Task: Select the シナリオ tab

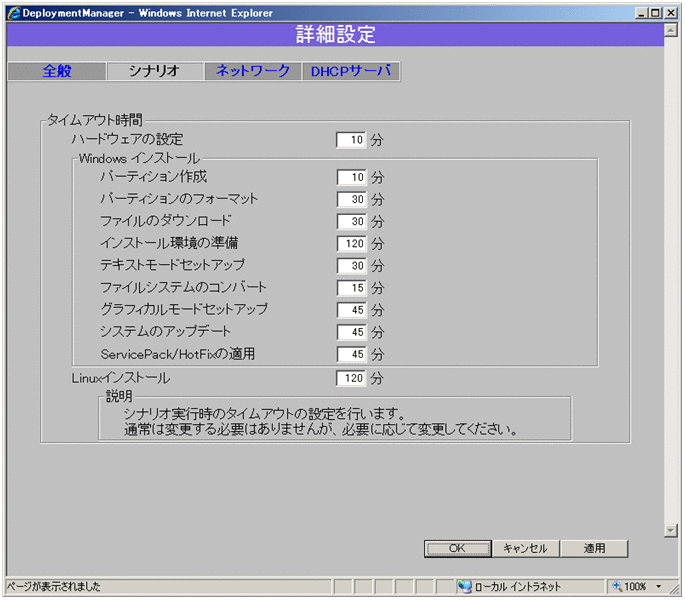Action: point(155,71)
